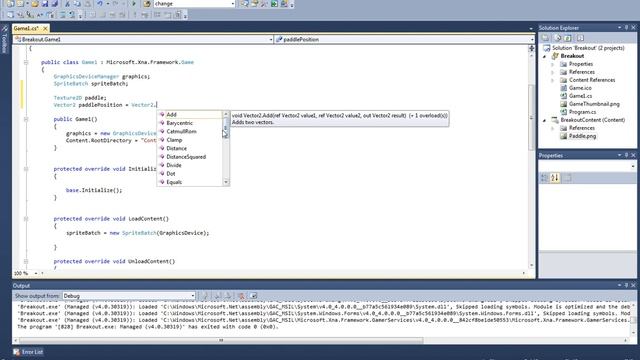Select Add in the IntelliSense list
The image size is (640, 360).
[x=190, y=115]
